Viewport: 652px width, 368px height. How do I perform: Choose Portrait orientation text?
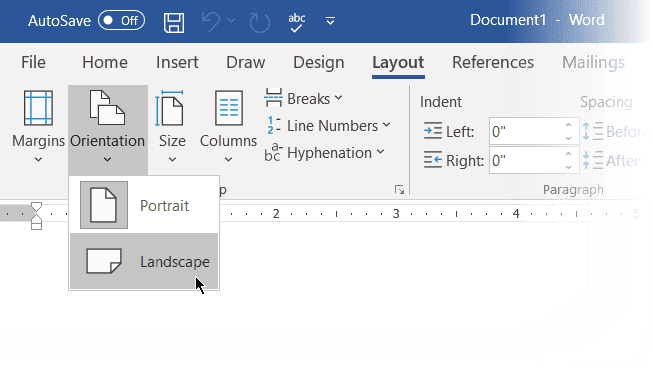tap(164, 205)
